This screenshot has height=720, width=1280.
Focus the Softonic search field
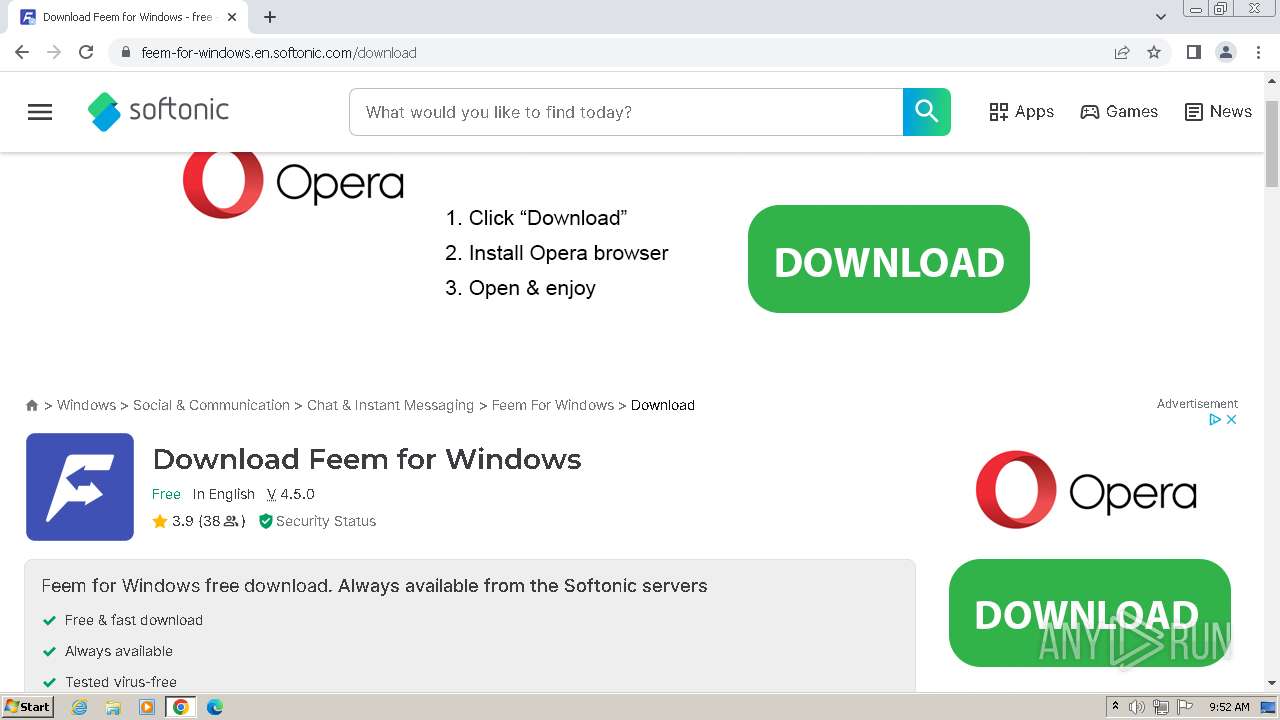626,112
